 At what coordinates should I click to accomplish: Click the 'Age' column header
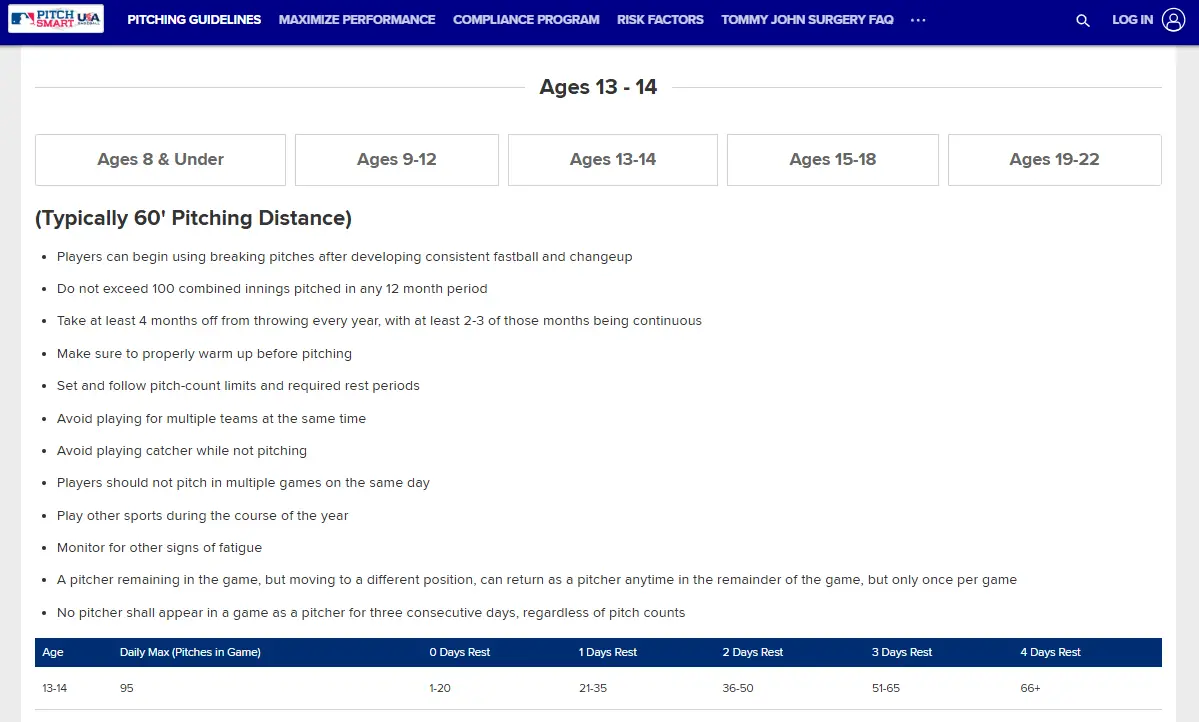tap(53, 652)
